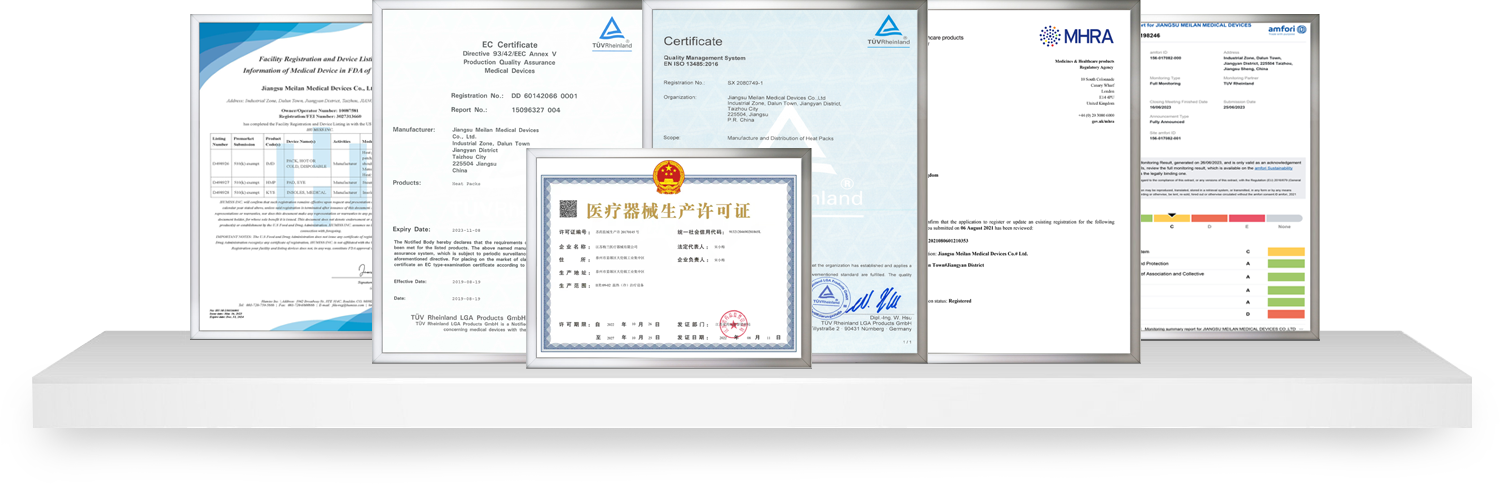1500x484 pixels.
Task: Click the QR code on the Chinese license
Action: pyautogui.click(x=568, y=209)
